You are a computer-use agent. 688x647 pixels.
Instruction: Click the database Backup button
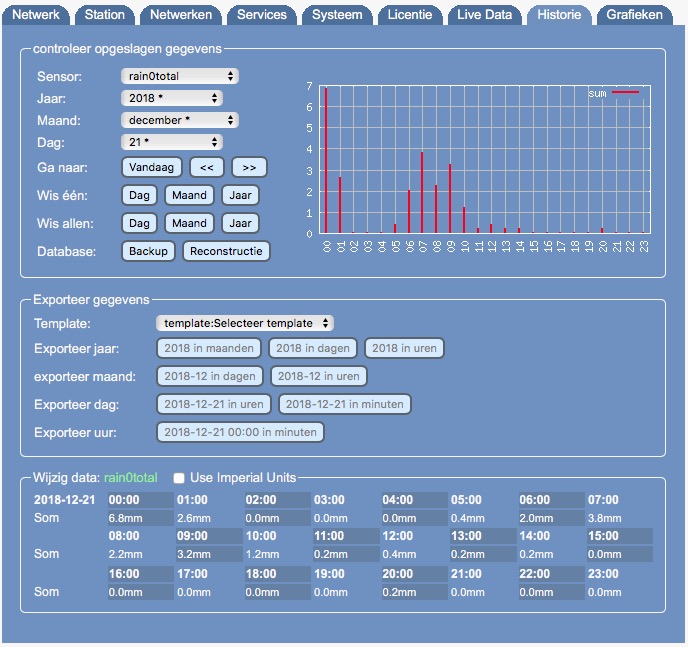pos(148,251)
